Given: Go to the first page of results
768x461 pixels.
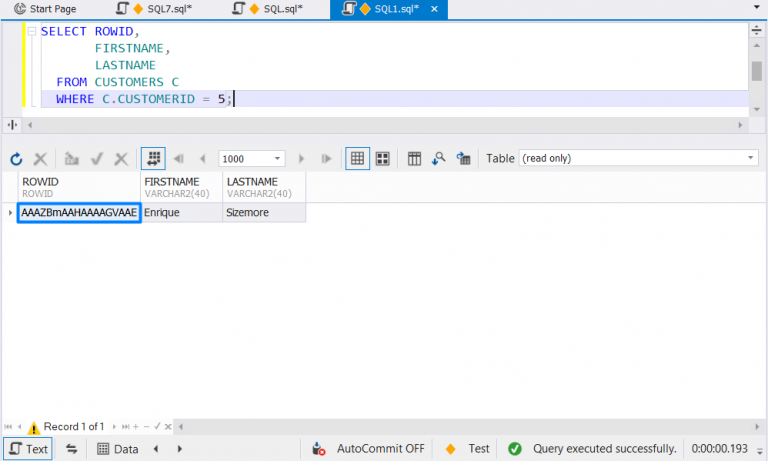Looking at the screenshot, I should coord(179,159).
